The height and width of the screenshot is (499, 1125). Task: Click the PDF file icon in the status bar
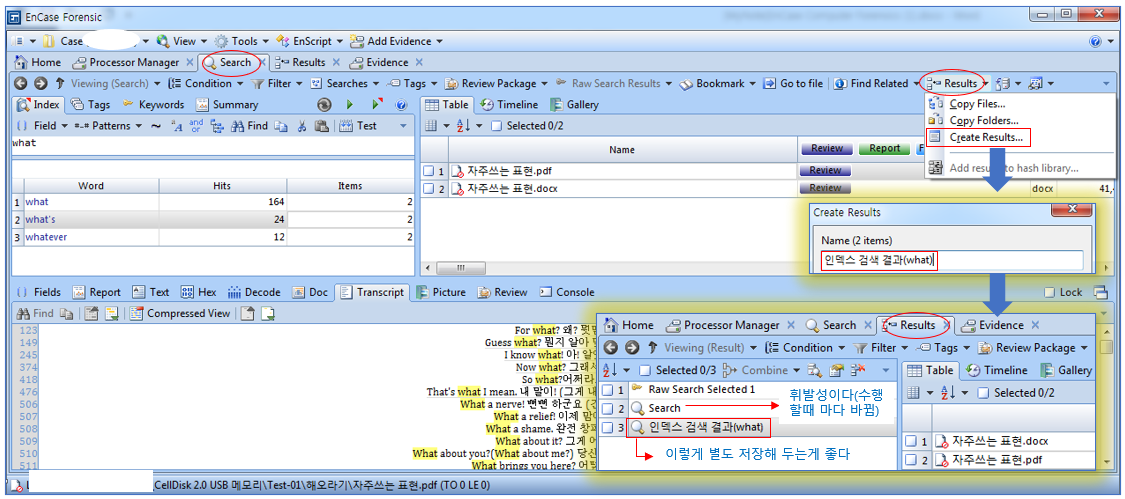click(x=16, y=485)
